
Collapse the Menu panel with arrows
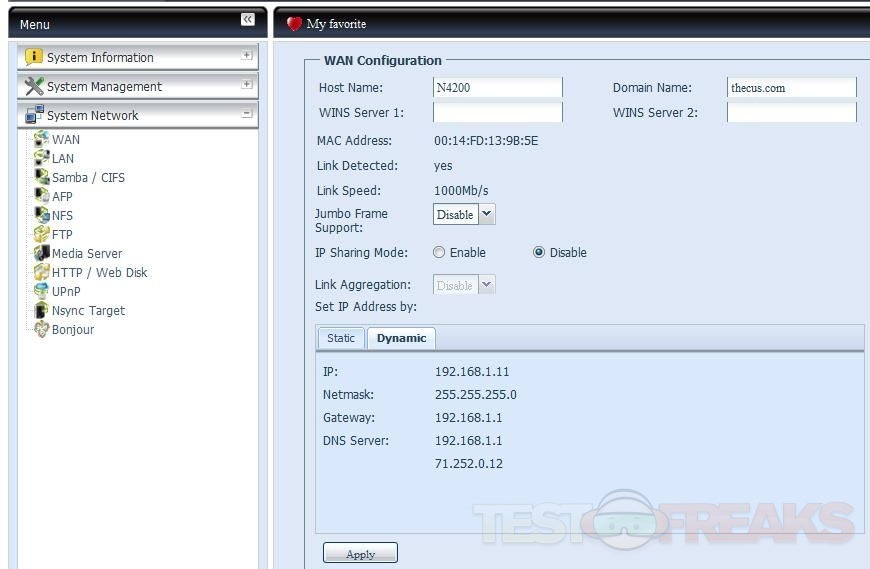click(247, 20)
